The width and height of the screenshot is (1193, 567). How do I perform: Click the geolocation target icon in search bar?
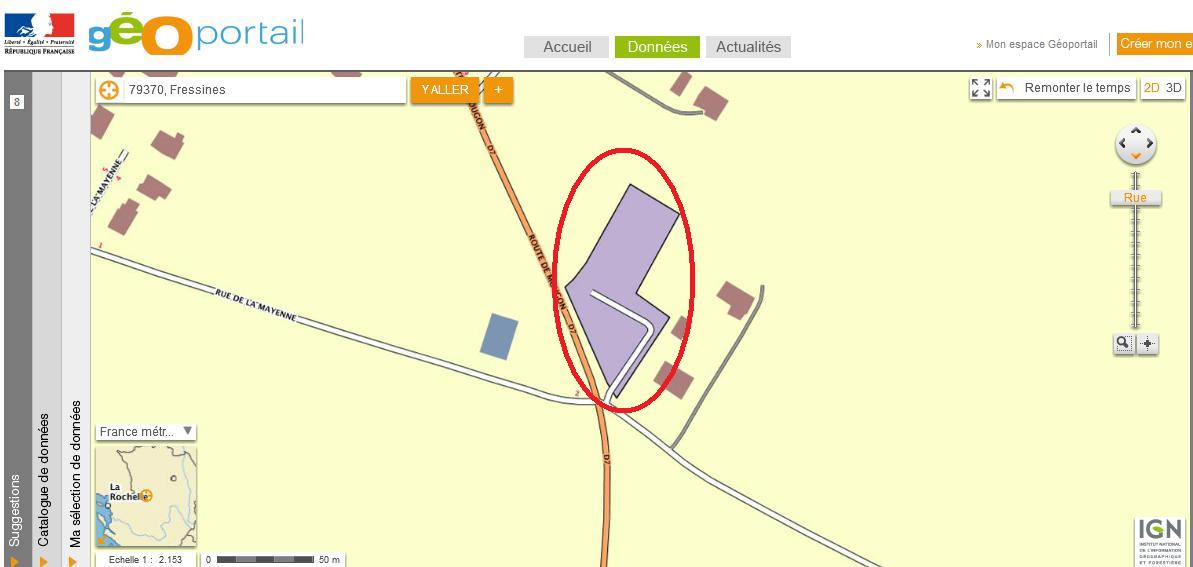tap(110, 90)
